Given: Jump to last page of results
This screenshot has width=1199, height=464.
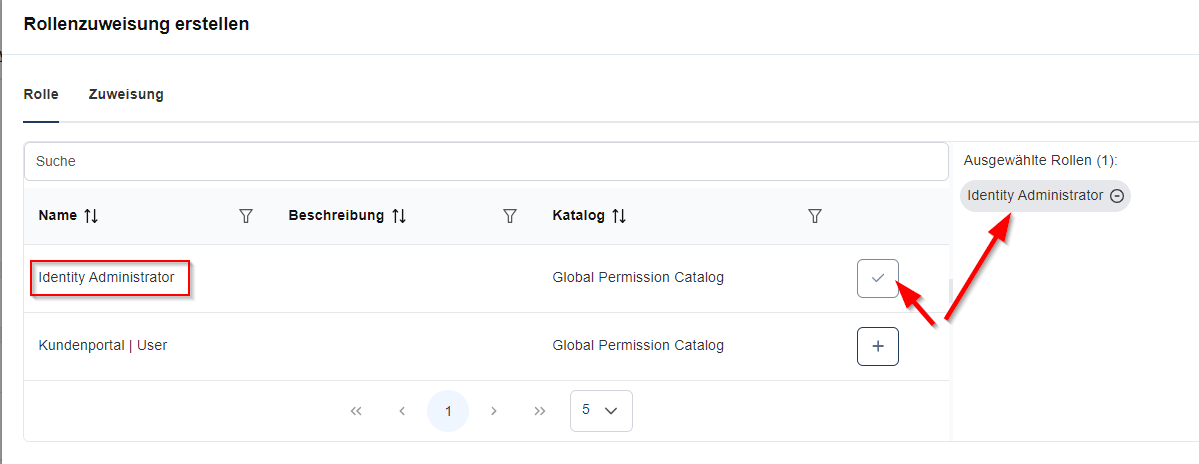Looking at the screenshot, I should 540,411.
